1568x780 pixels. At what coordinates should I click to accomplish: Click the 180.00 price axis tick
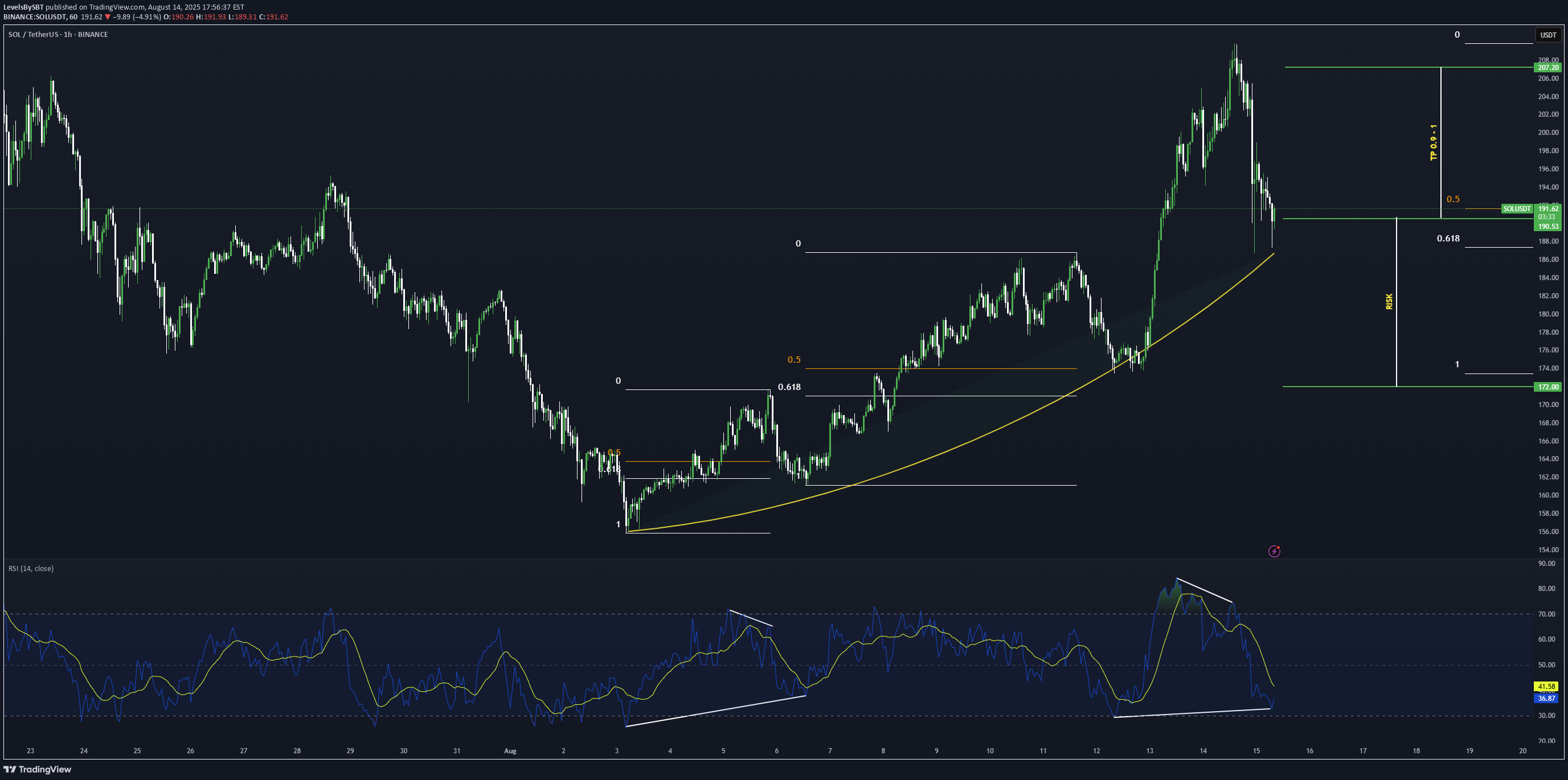[x=1548, y=314]
